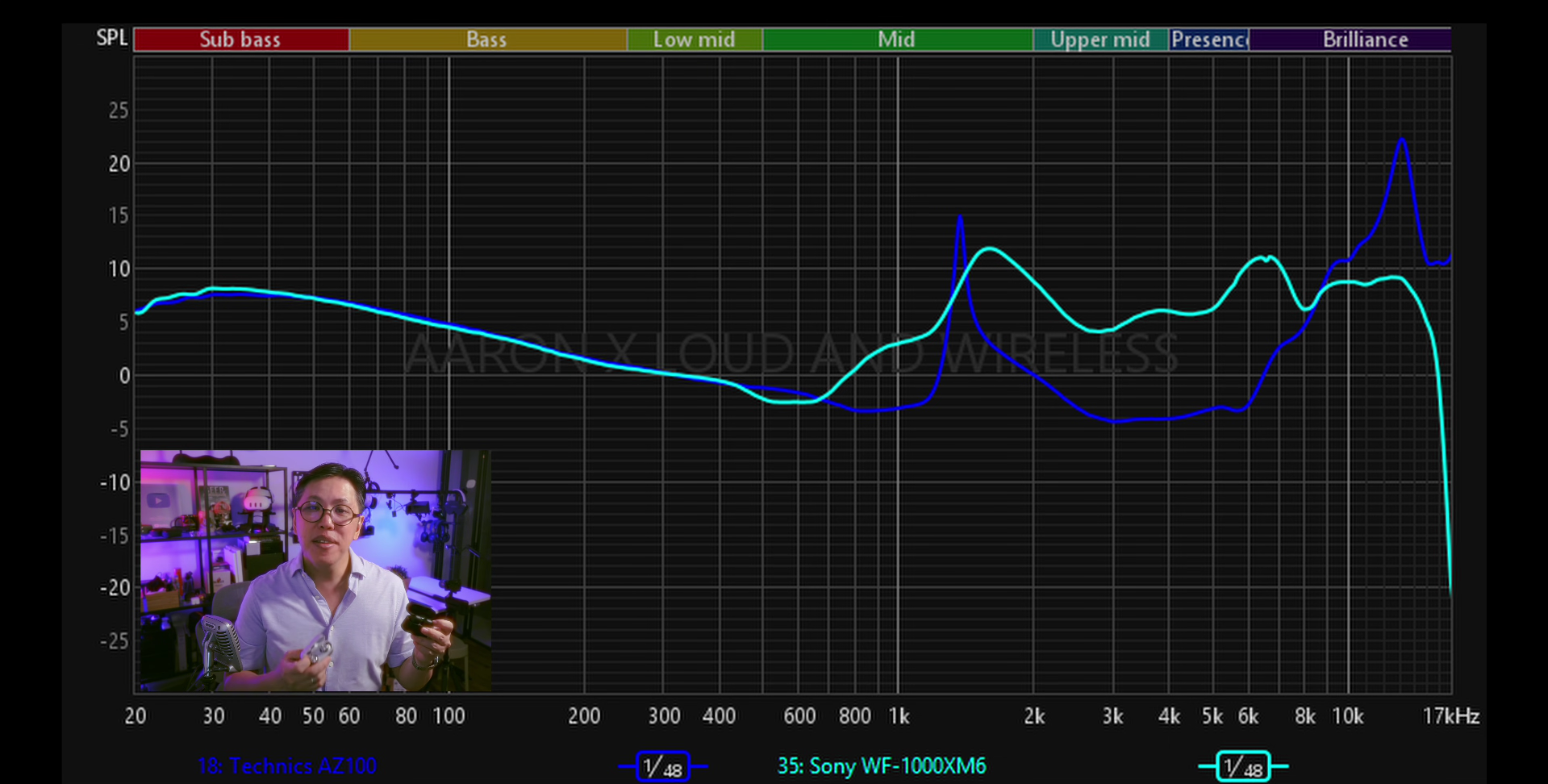Open the cyan 1/48 smoothing control

(x=1243, y=766)
